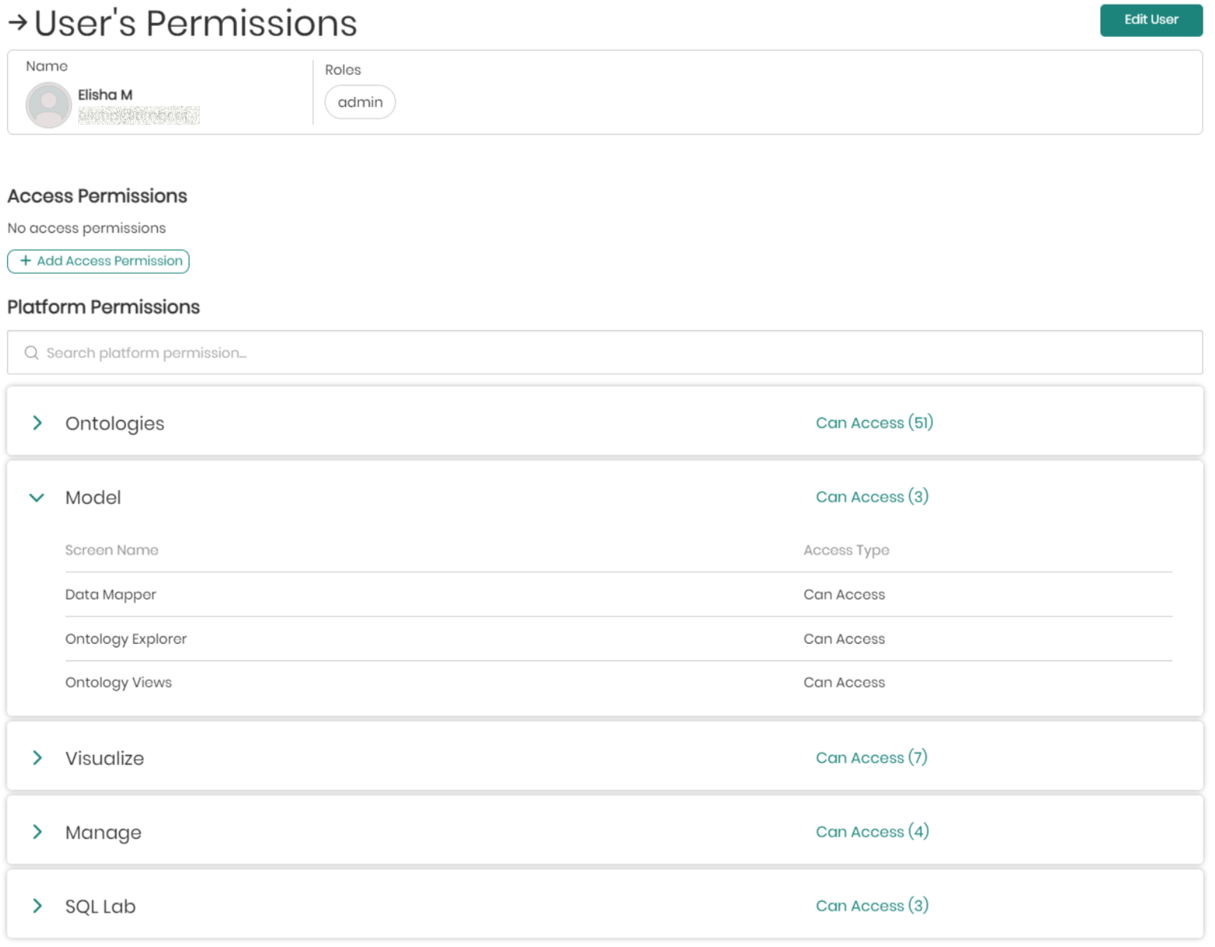1215x947 pixels.
Task: Click the magnifier icon in the permission search bar
Action: click(31, 352)
